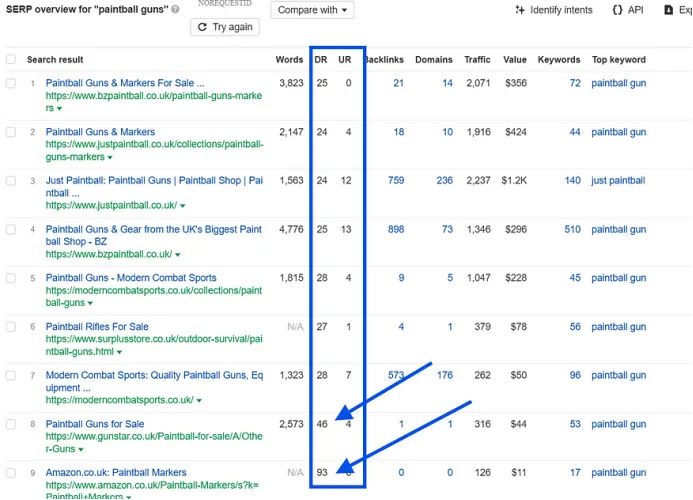
Task: Open Paintball Rifles For Sale result link
Action: click(x=97, y=327)
